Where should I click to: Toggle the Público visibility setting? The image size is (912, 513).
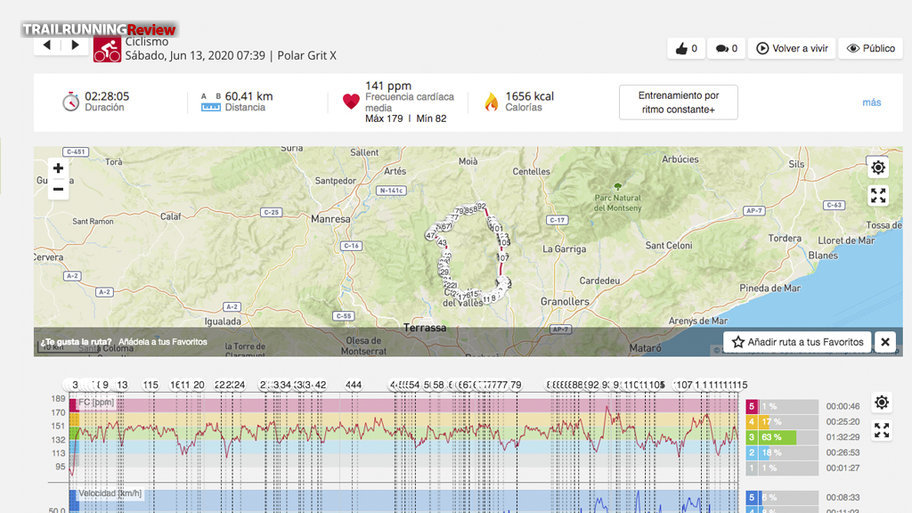click(x=870, y=48)
